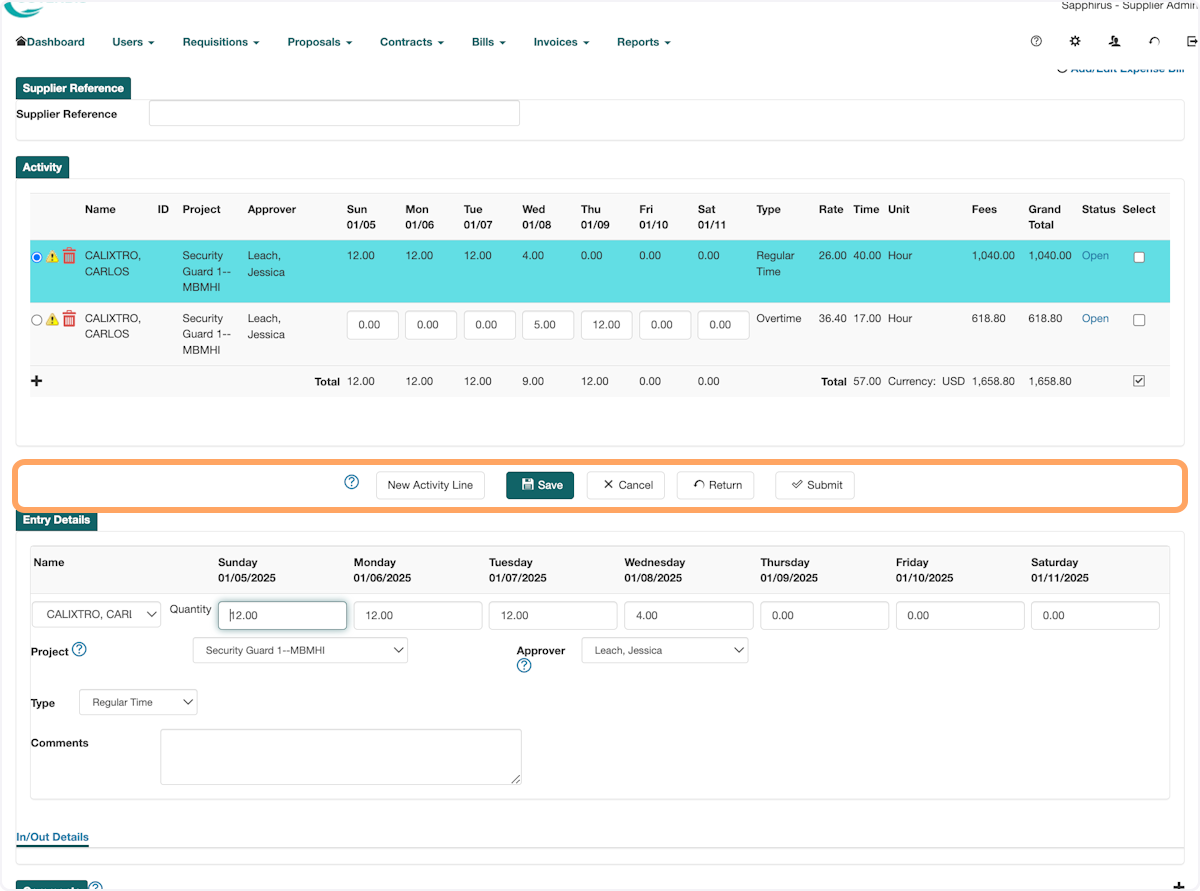Click New Activity Line button
This screenshot has height=891, width=1200.
click(430, 485)
